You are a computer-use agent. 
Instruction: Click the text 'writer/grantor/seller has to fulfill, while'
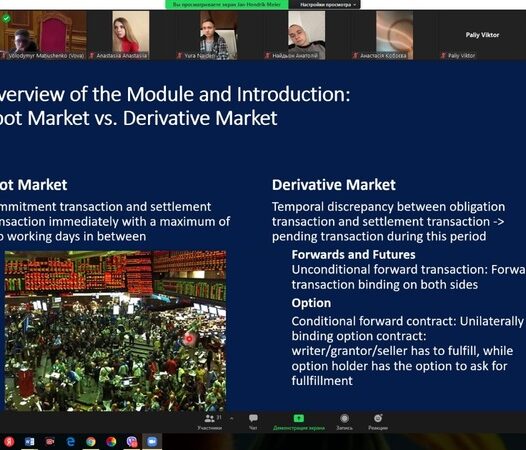pos(402,351)
